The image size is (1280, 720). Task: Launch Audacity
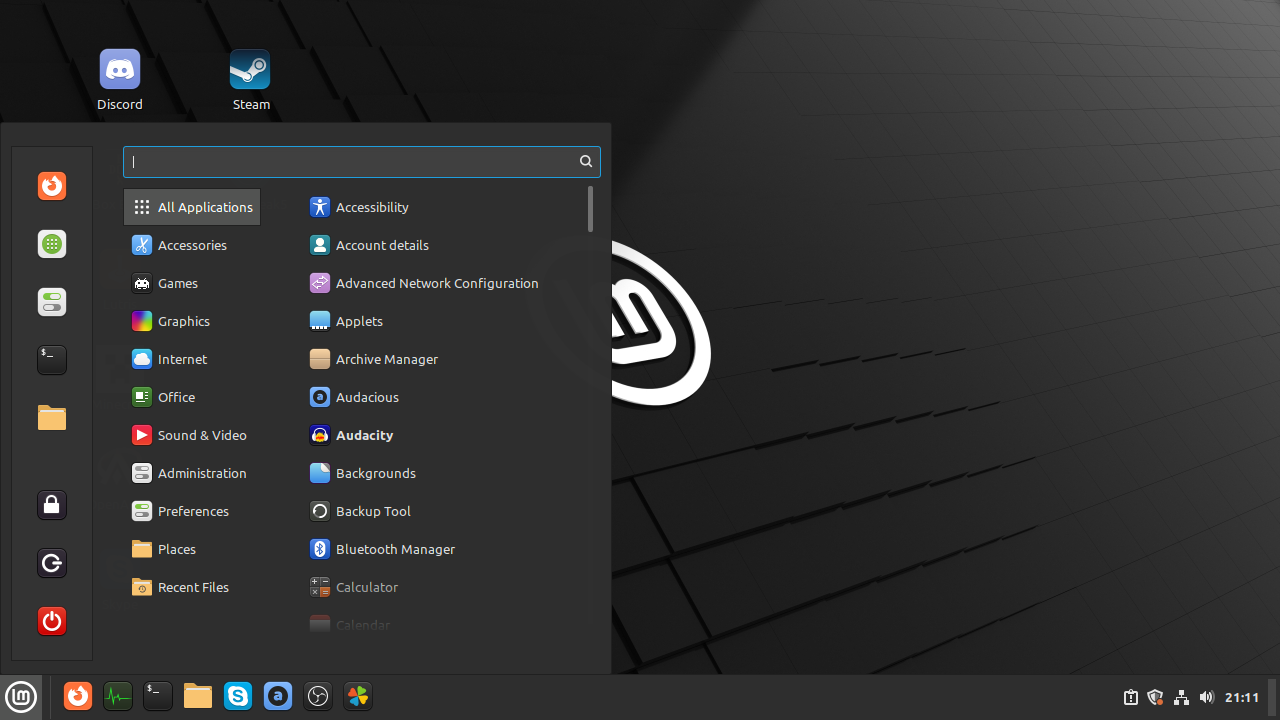point(443,435)
